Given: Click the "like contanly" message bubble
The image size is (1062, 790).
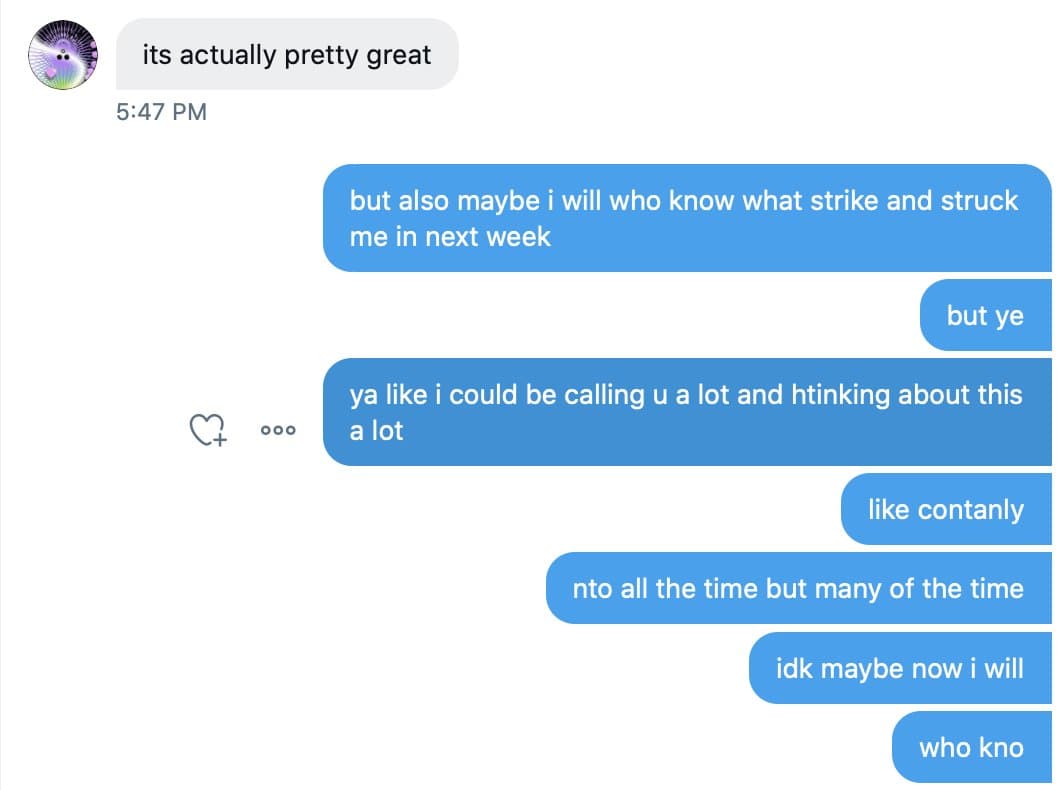Looking at the screenshot, I should click(945, 510).
